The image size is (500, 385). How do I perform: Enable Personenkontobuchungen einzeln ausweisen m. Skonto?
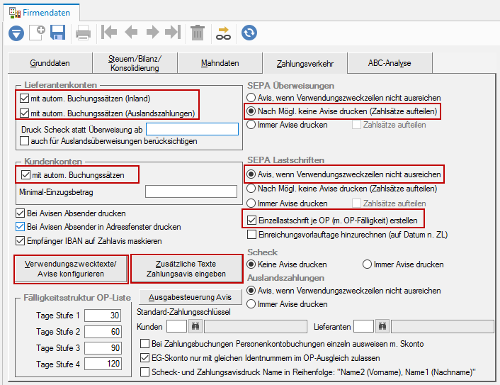145,344
